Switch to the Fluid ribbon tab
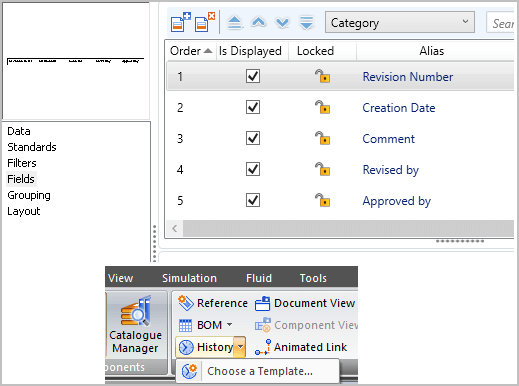 (259, 278)
